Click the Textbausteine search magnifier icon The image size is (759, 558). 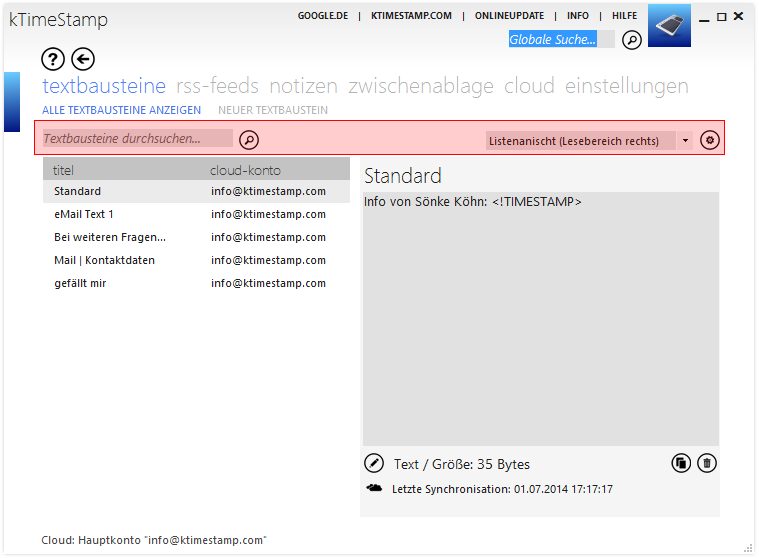click(x=249, y=140)
